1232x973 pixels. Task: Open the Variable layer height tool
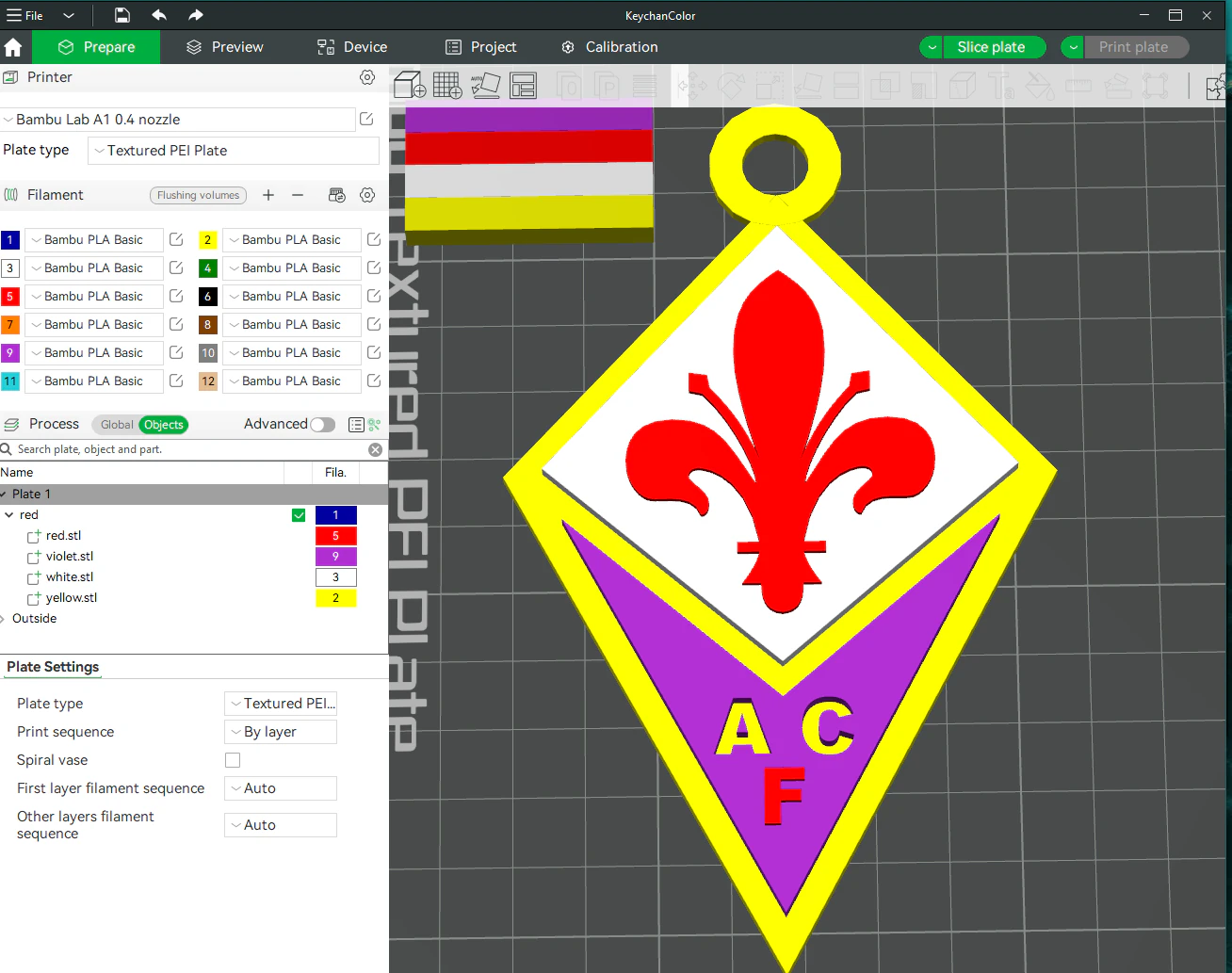pyautogui.click(x=645, y=87)
